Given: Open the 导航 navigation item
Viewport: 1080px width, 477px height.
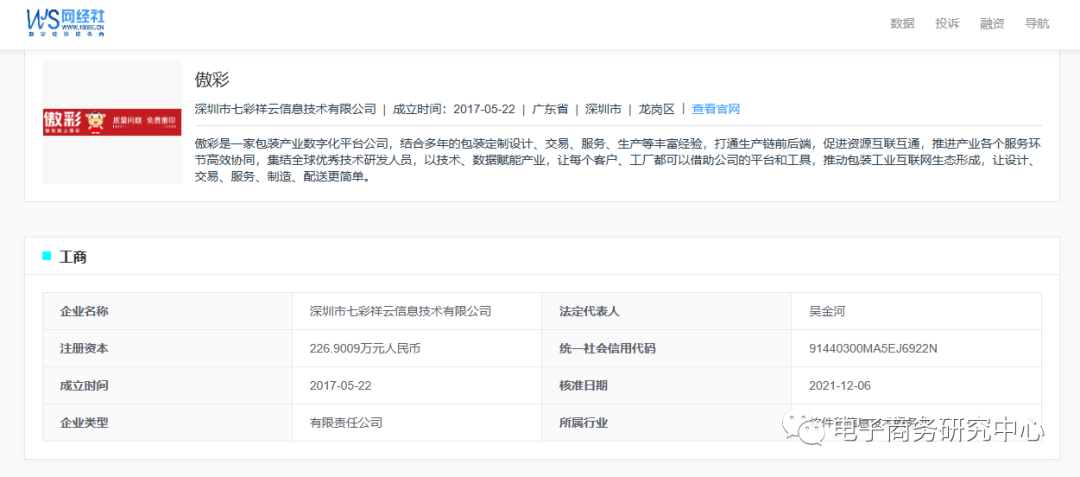Looking at the screenshot, I should [1037, 23].
